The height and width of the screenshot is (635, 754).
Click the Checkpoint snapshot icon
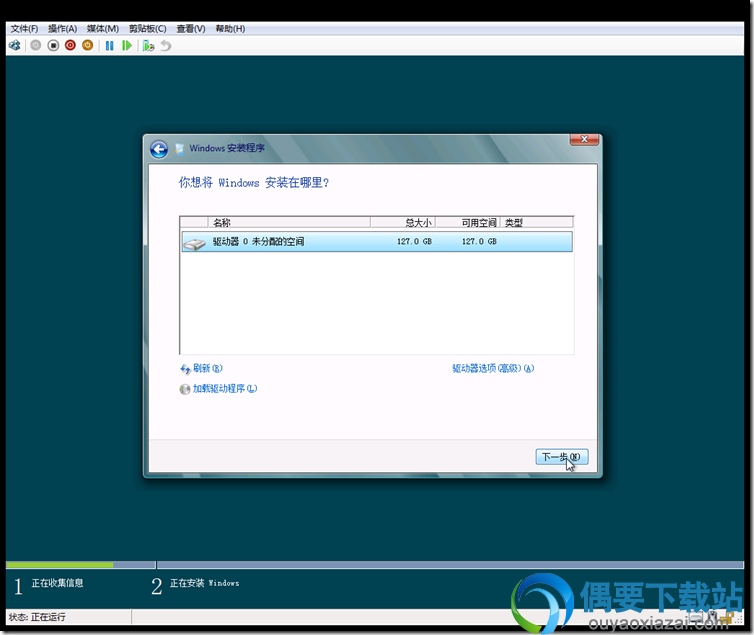tap(149, 45)
